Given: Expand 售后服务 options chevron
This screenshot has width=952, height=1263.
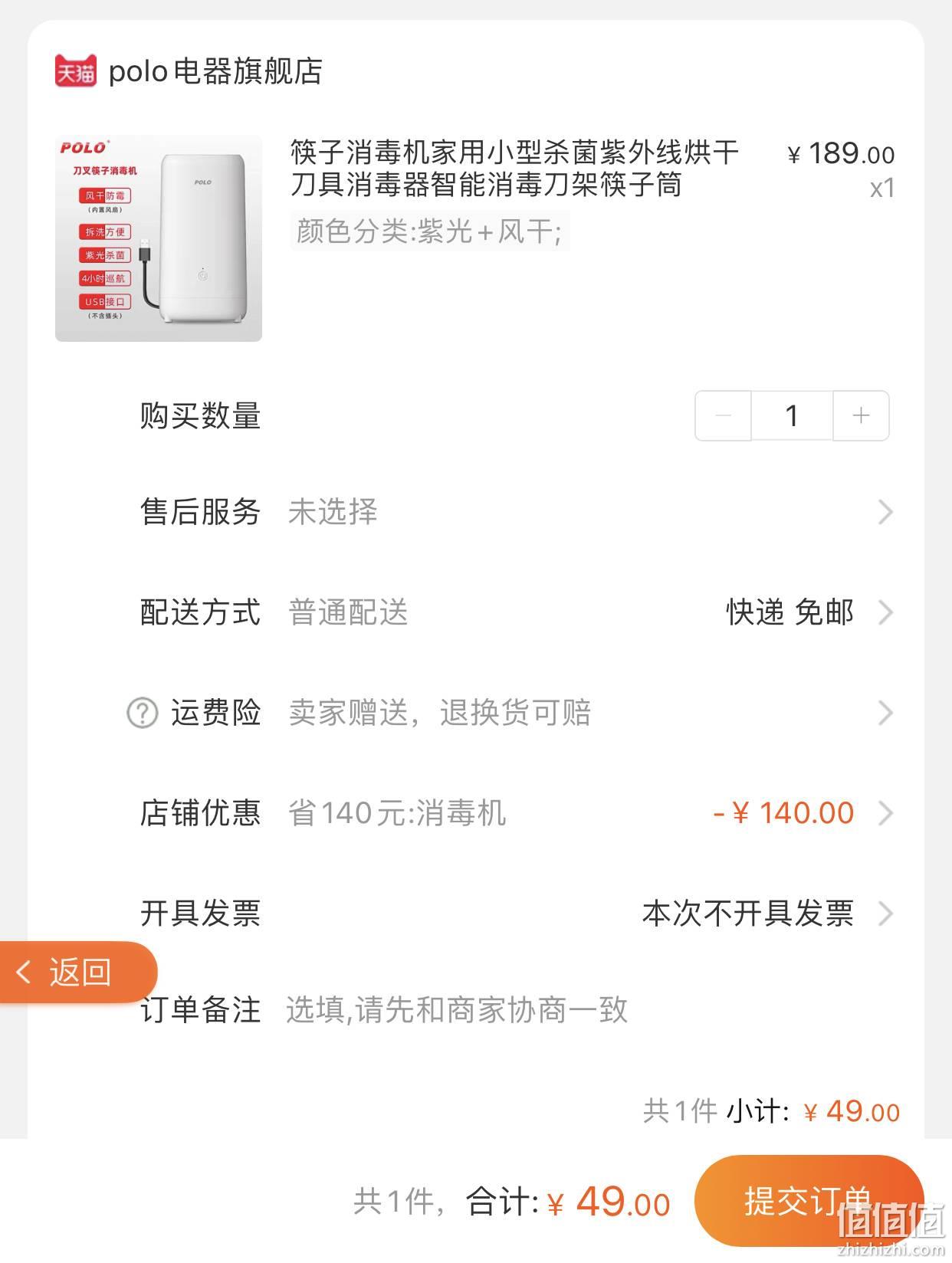Looking at the screenshot, I should click(x=885, y=512).
